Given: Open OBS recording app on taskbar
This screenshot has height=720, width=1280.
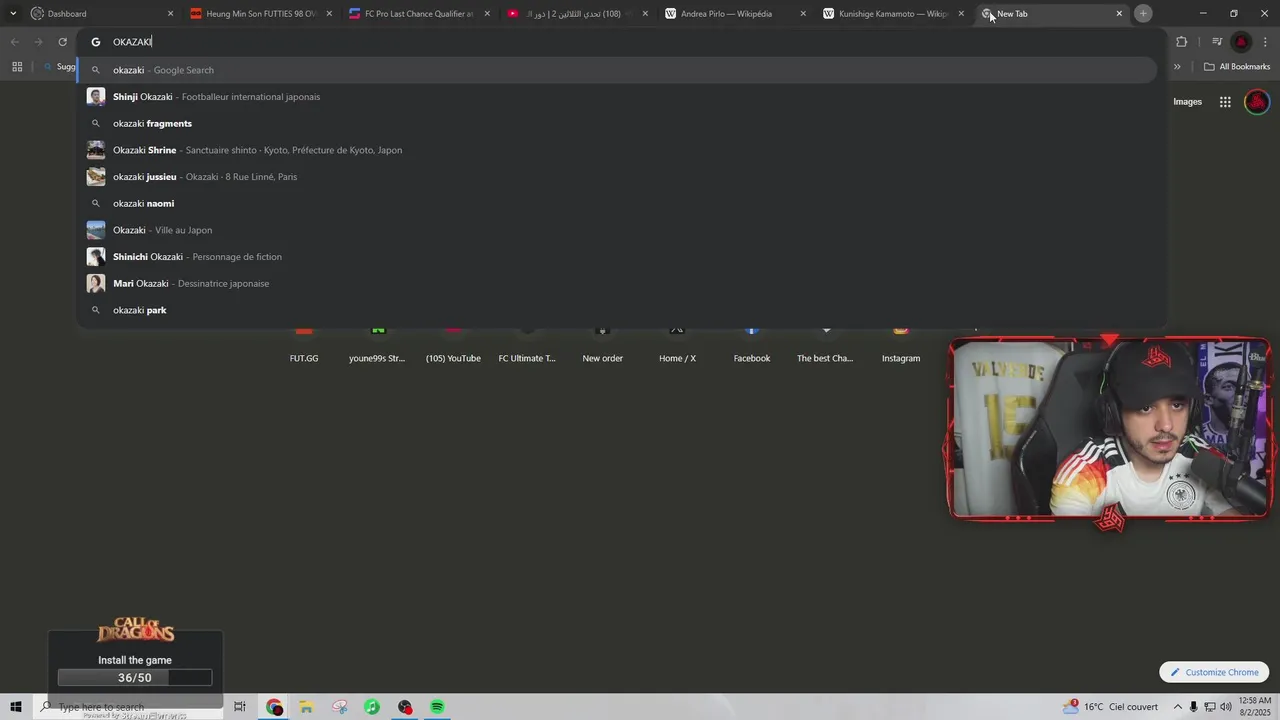Looking at the screenshot, I should pos(405,707).
